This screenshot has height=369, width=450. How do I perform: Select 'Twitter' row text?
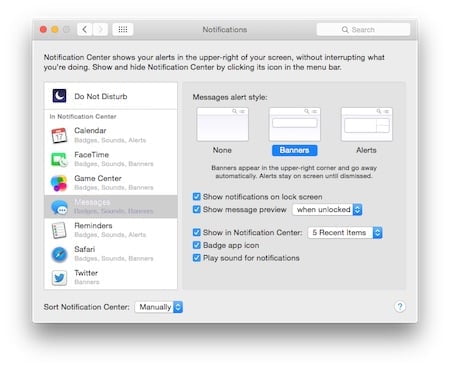tap(86, 273)
